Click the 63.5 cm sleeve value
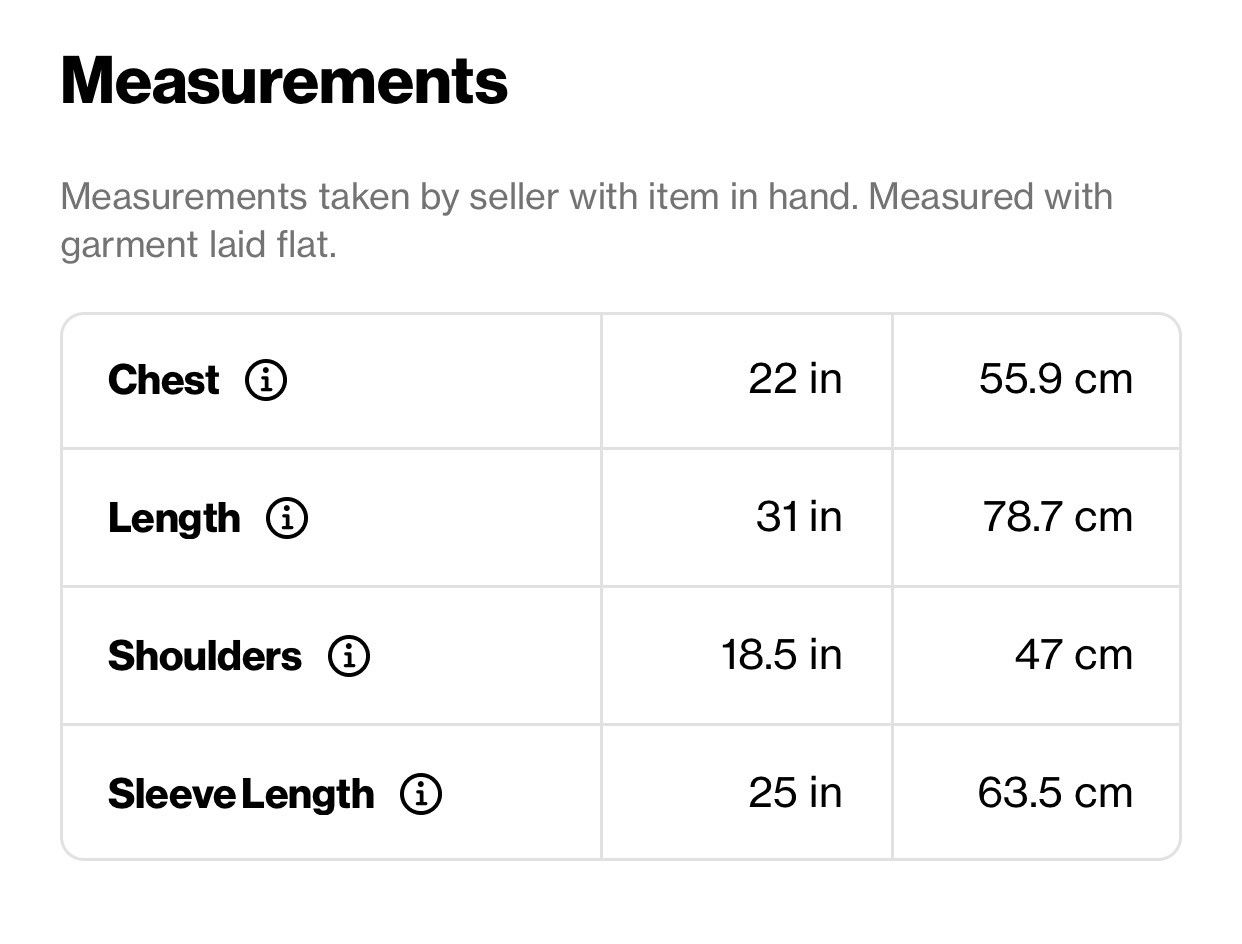 (1056, 793)
